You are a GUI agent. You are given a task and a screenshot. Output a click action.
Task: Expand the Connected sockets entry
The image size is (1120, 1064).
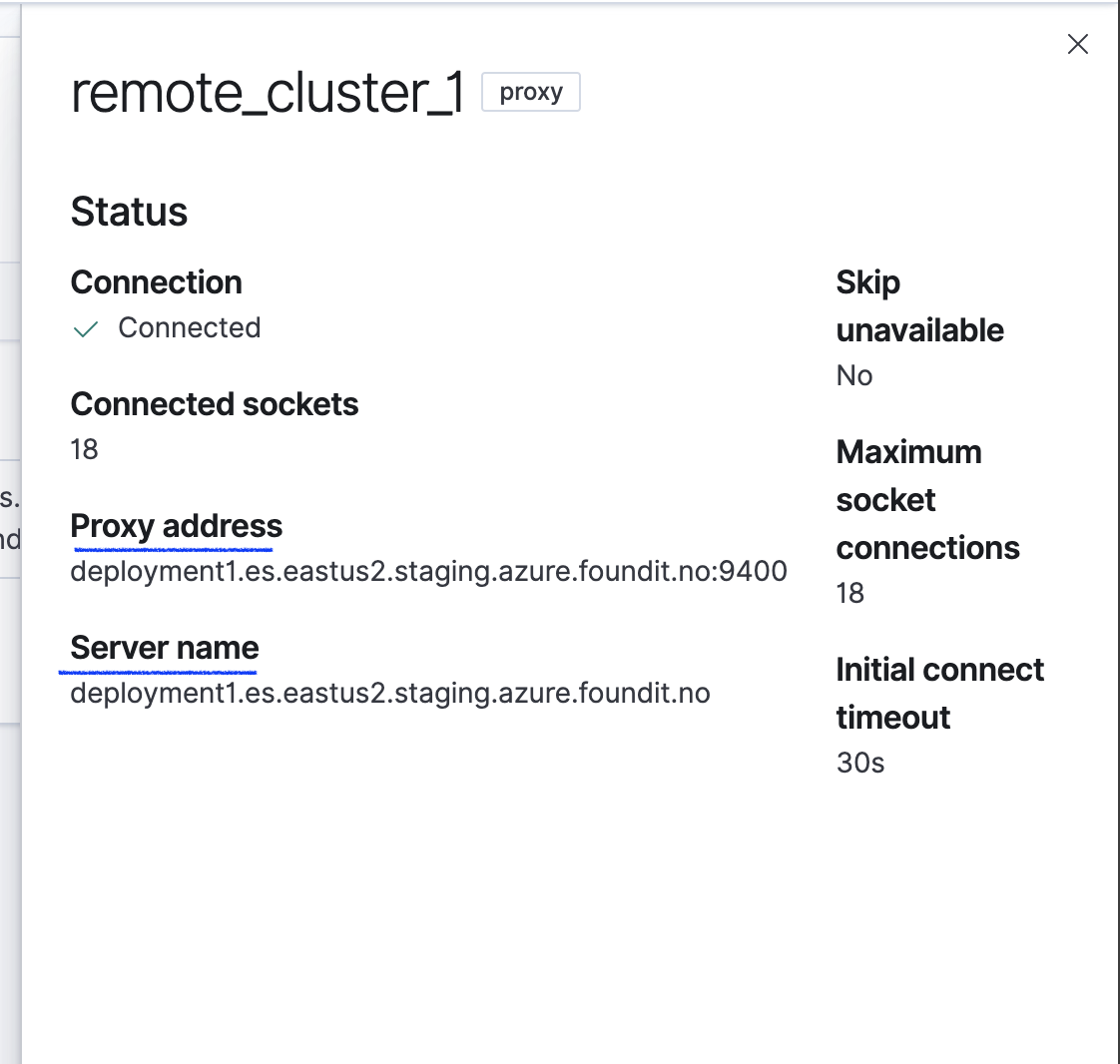pos(214,404)
